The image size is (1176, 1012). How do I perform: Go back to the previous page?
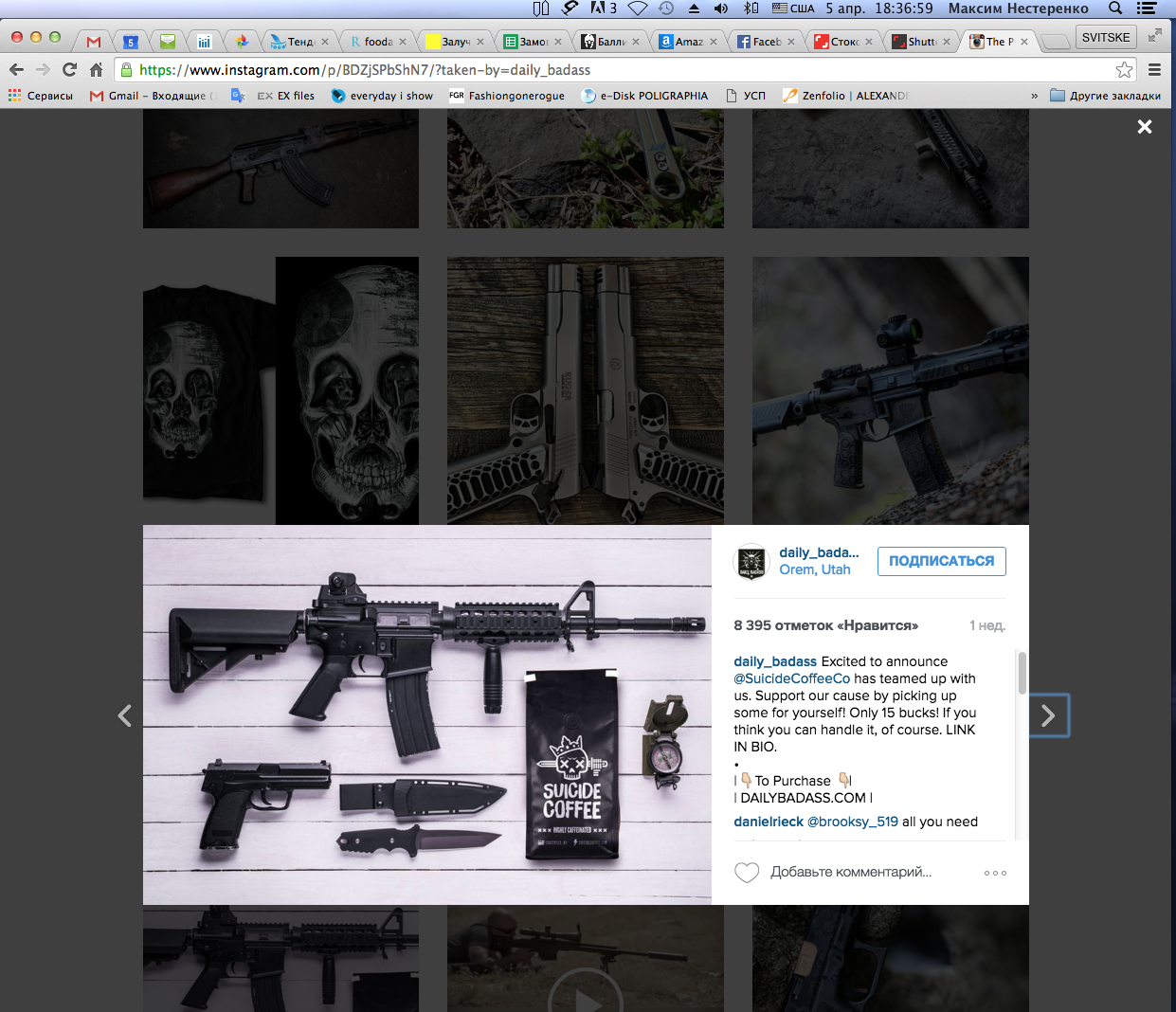click(x=16, y=69)
